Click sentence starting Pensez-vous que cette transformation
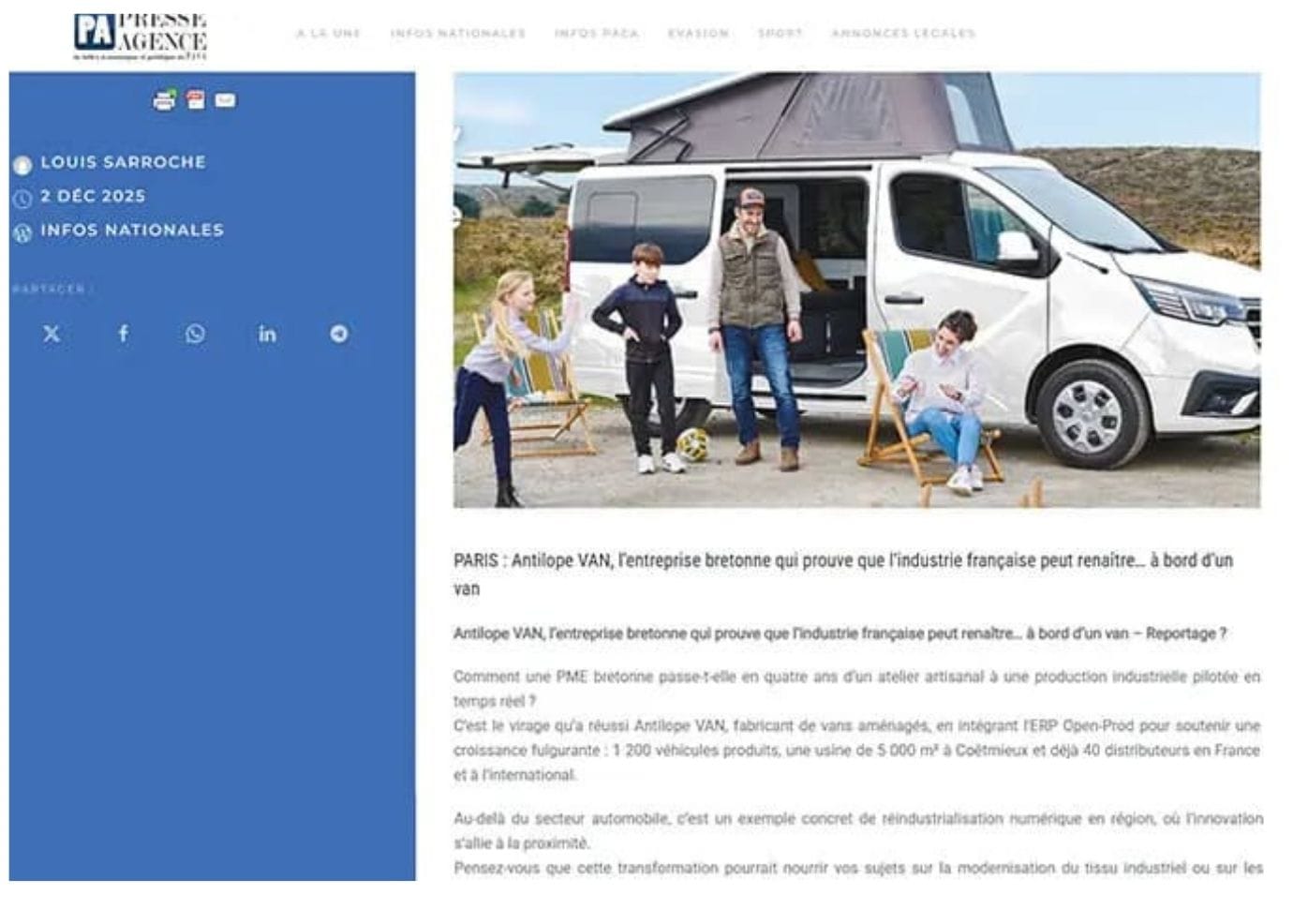This screenshot has width=1293, height=924. pos(857,868)
